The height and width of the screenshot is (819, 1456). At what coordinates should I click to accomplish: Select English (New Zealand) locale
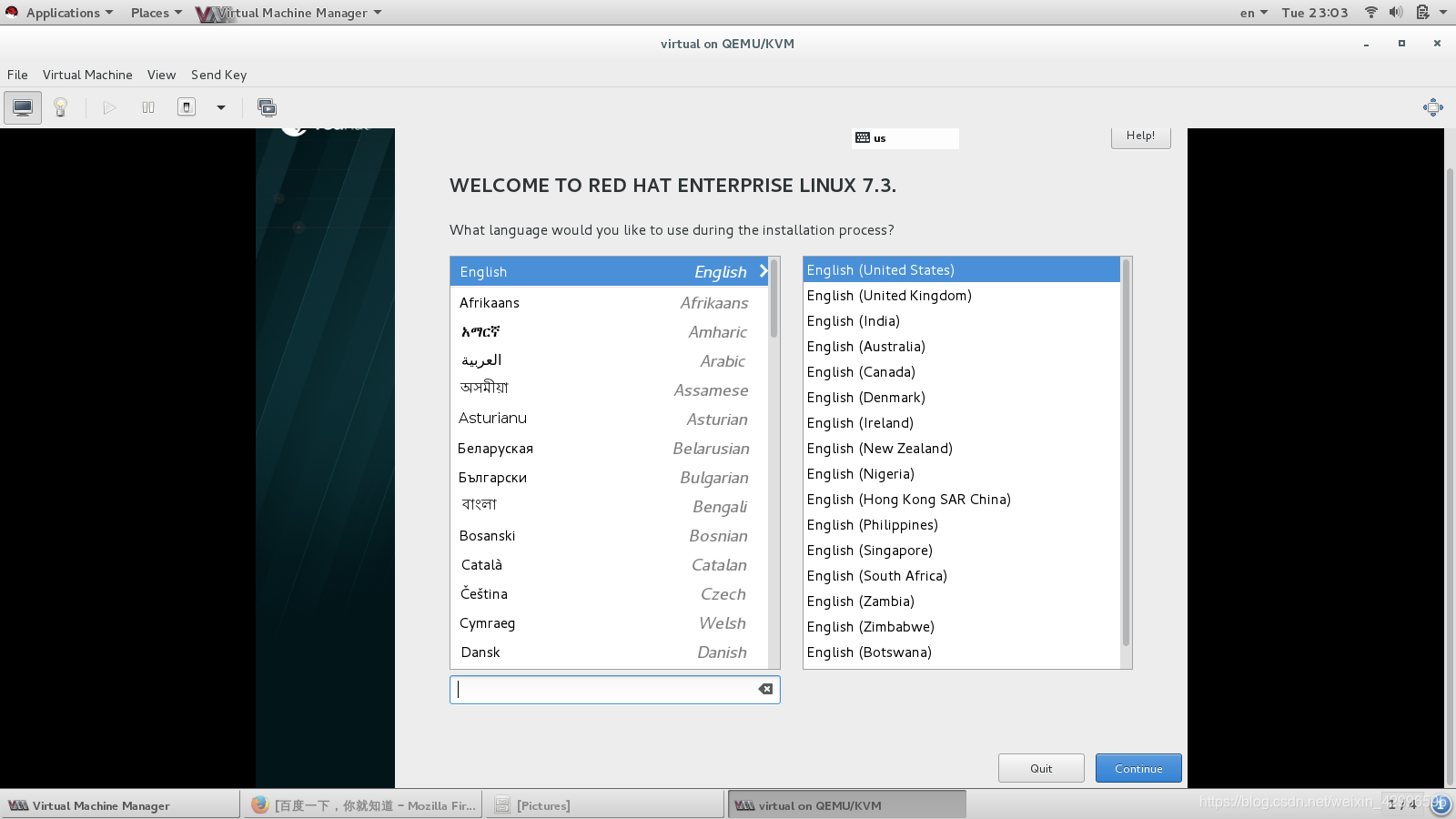coord(961,448)
